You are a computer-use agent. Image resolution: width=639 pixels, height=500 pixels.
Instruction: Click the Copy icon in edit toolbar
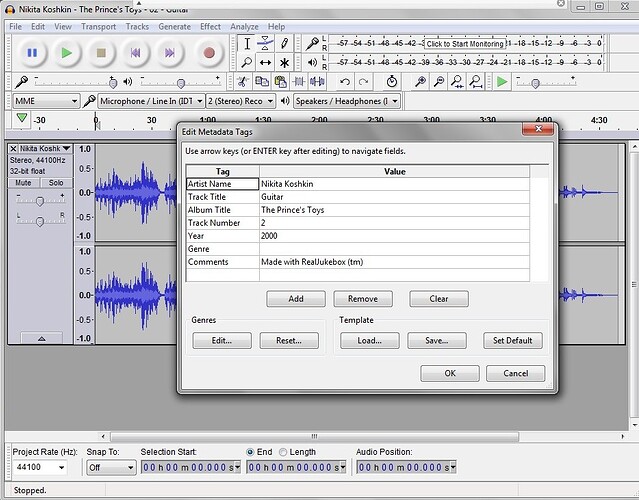262,82
